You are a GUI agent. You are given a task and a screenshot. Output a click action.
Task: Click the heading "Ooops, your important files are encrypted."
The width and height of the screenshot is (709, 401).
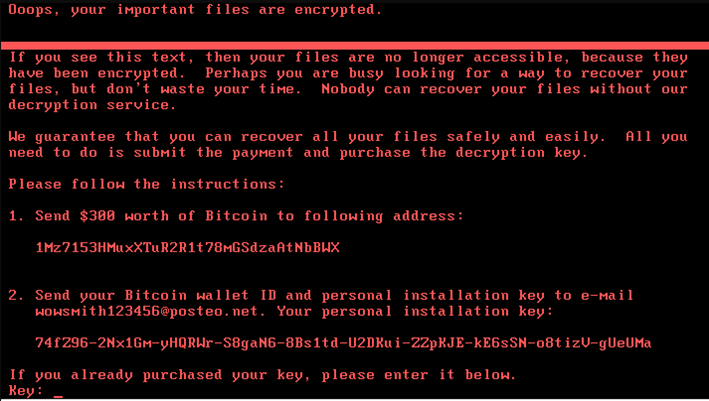pyautogui.click(x=195, y=10)
